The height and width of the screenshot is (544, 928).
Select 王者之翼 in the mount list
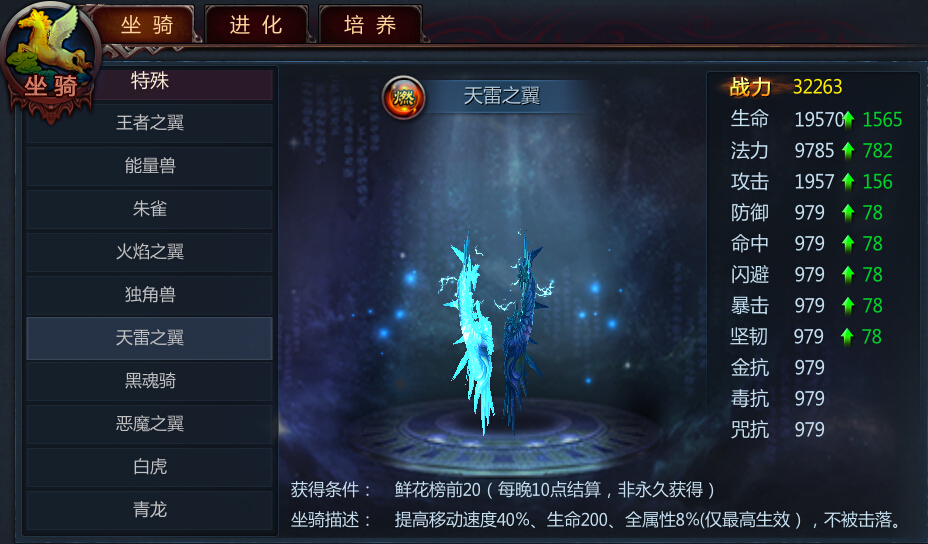click(x=149, y=123)
